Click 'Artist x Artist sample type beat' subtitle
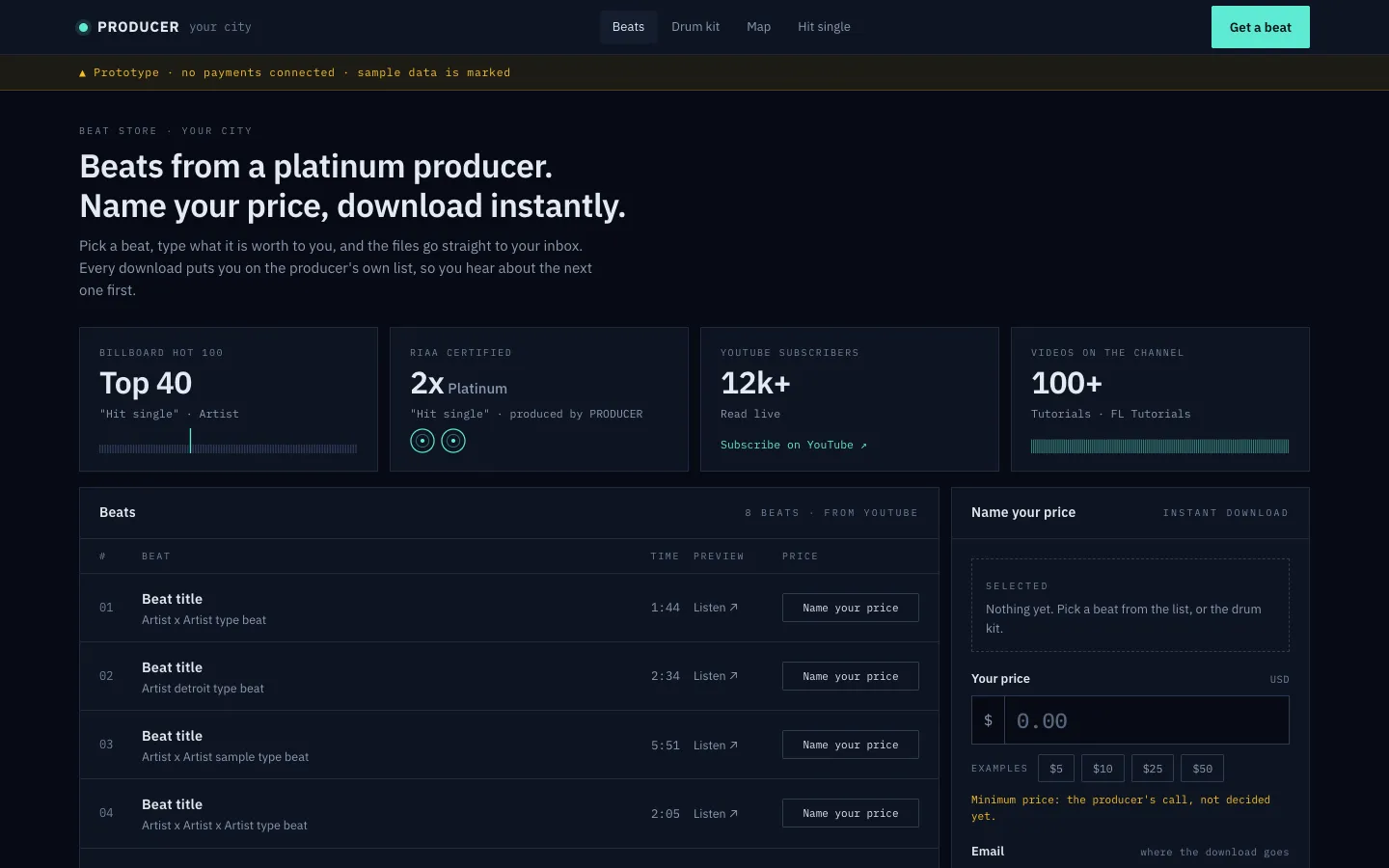 pos(225,757)
